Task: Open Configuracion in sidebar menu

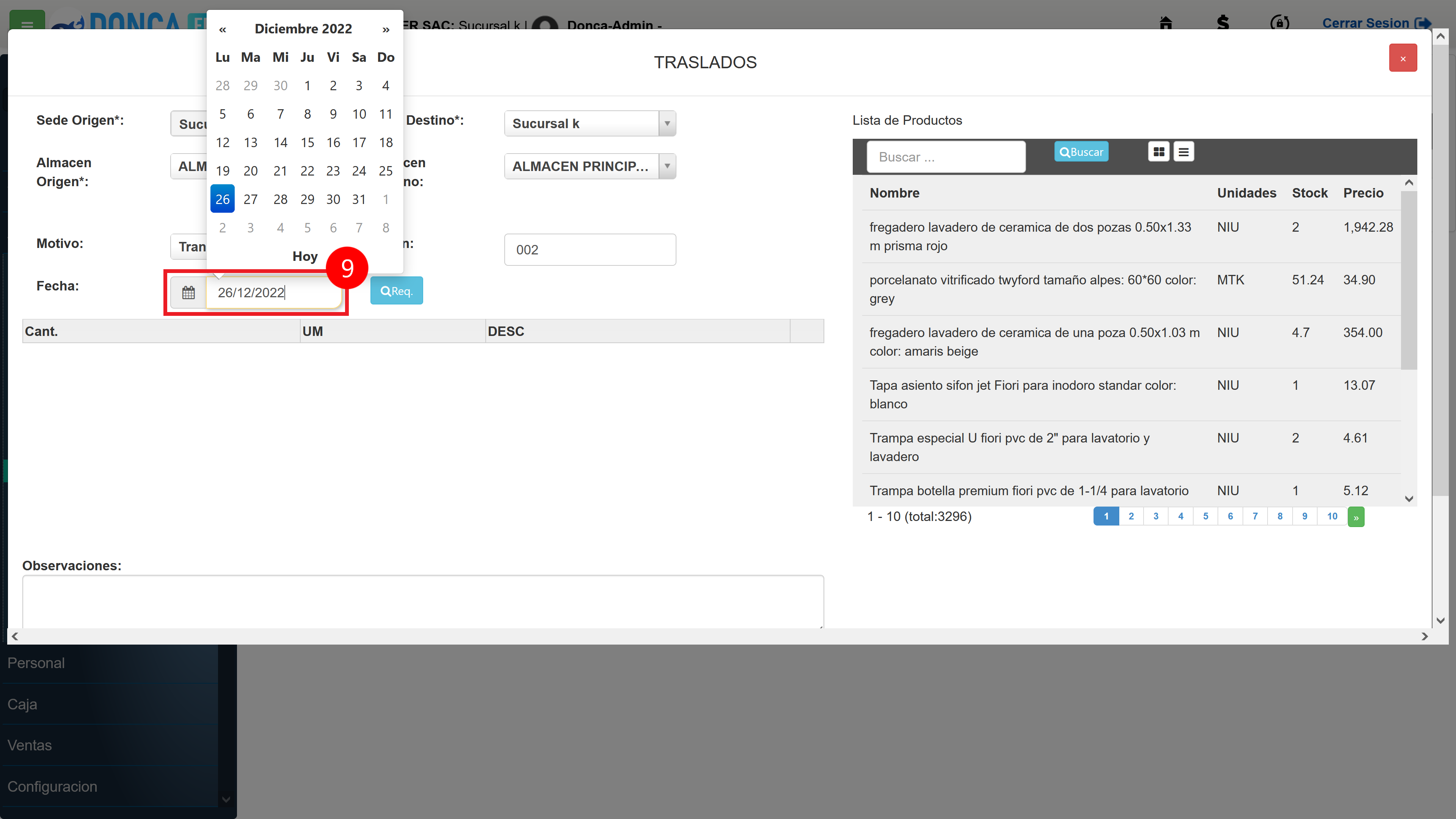Action: 109,786
